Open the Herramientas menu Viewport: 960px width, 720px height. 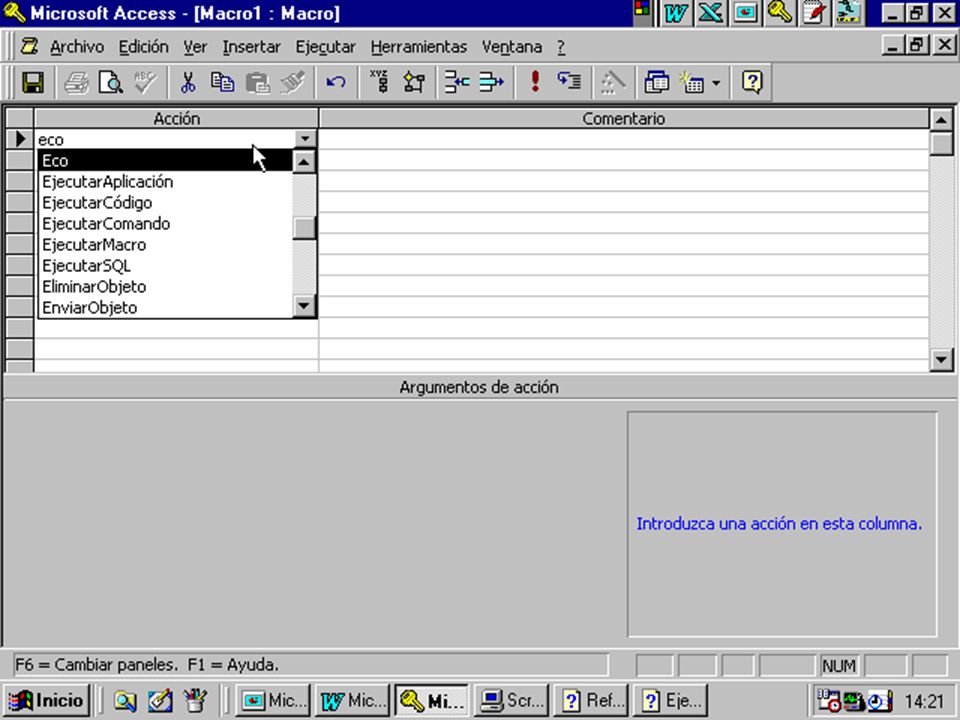(419, 47)
